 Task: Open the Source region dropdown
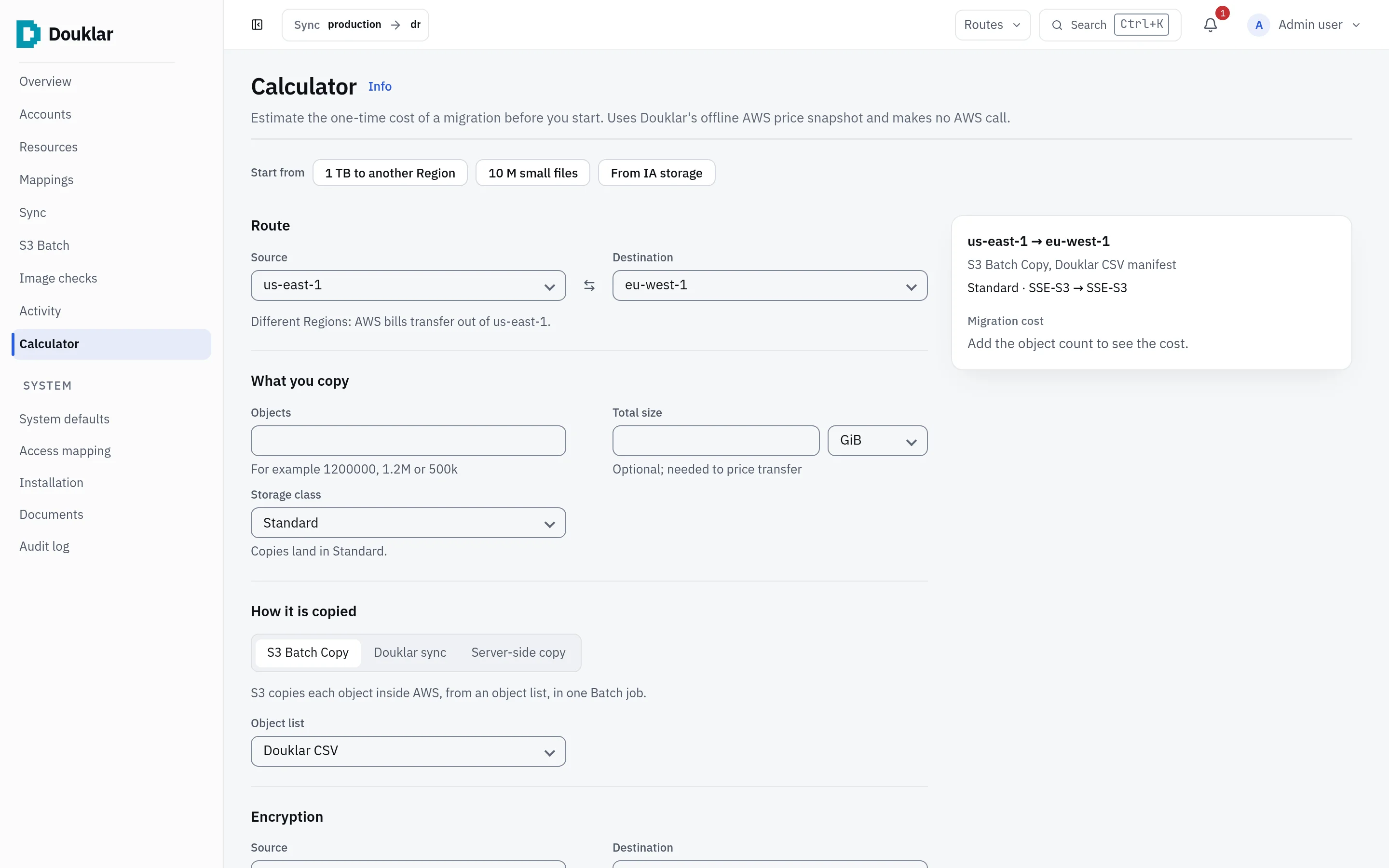click(408, 285)
